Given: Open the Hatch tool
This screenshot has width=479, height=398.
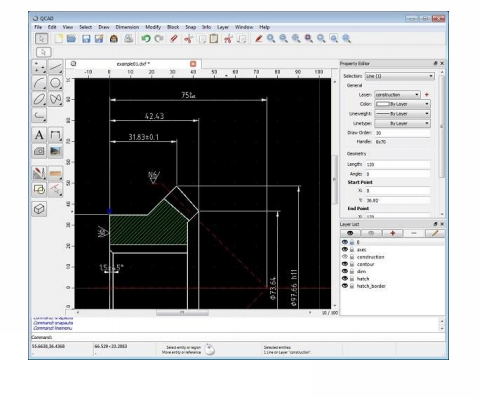Looking at the screenshot, I should (39, 151).
